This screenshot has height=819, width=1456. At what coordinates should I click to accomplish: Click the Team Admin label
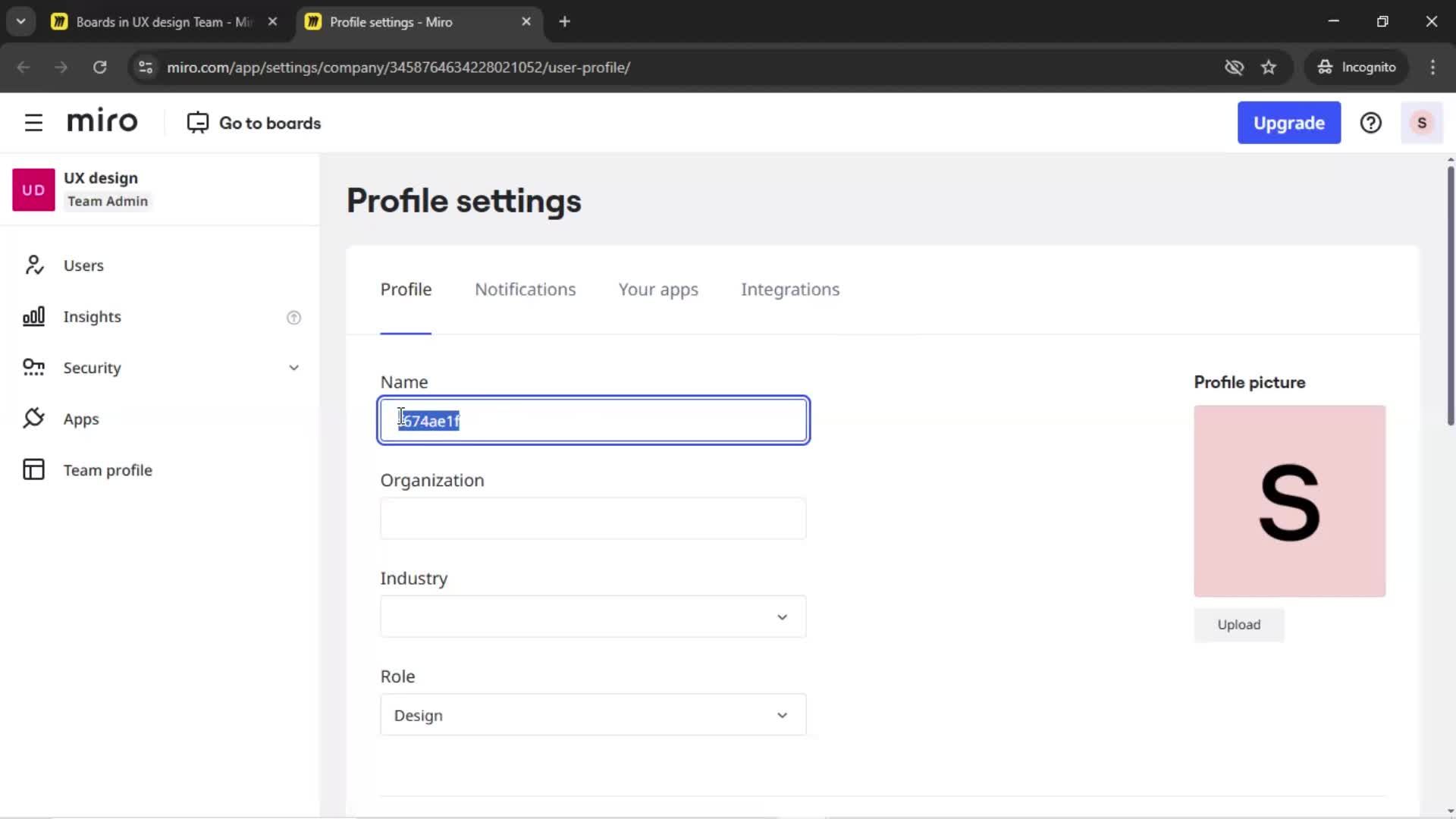[x=108, y=201]
